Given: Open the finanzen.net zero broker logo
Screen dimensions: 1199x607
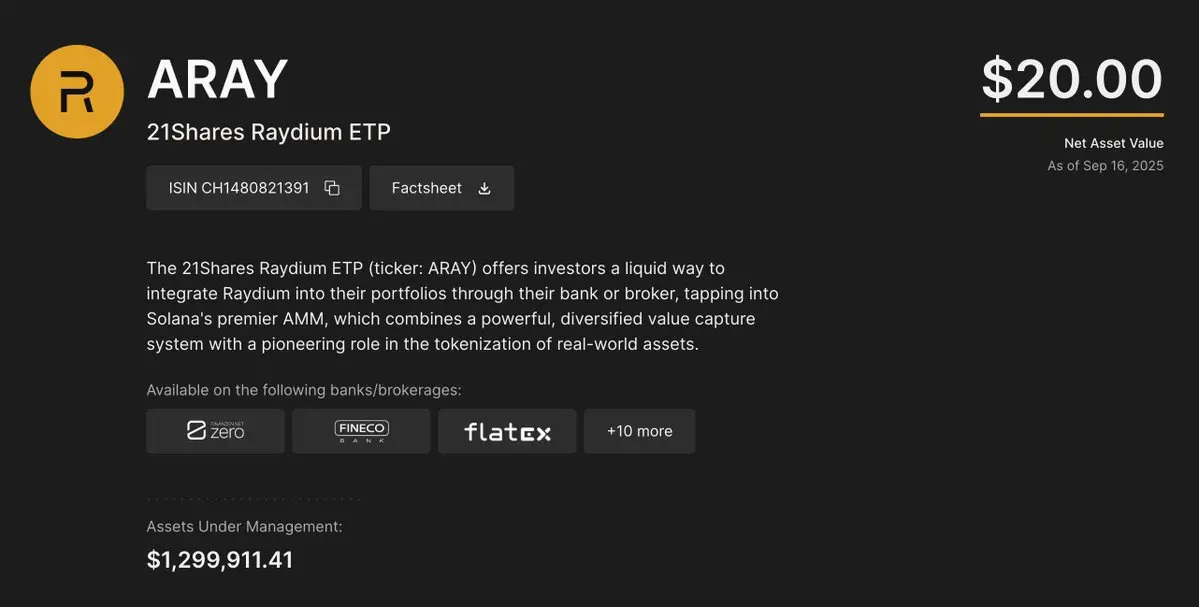Looking at the screenshot, I should tap(216, 431).
